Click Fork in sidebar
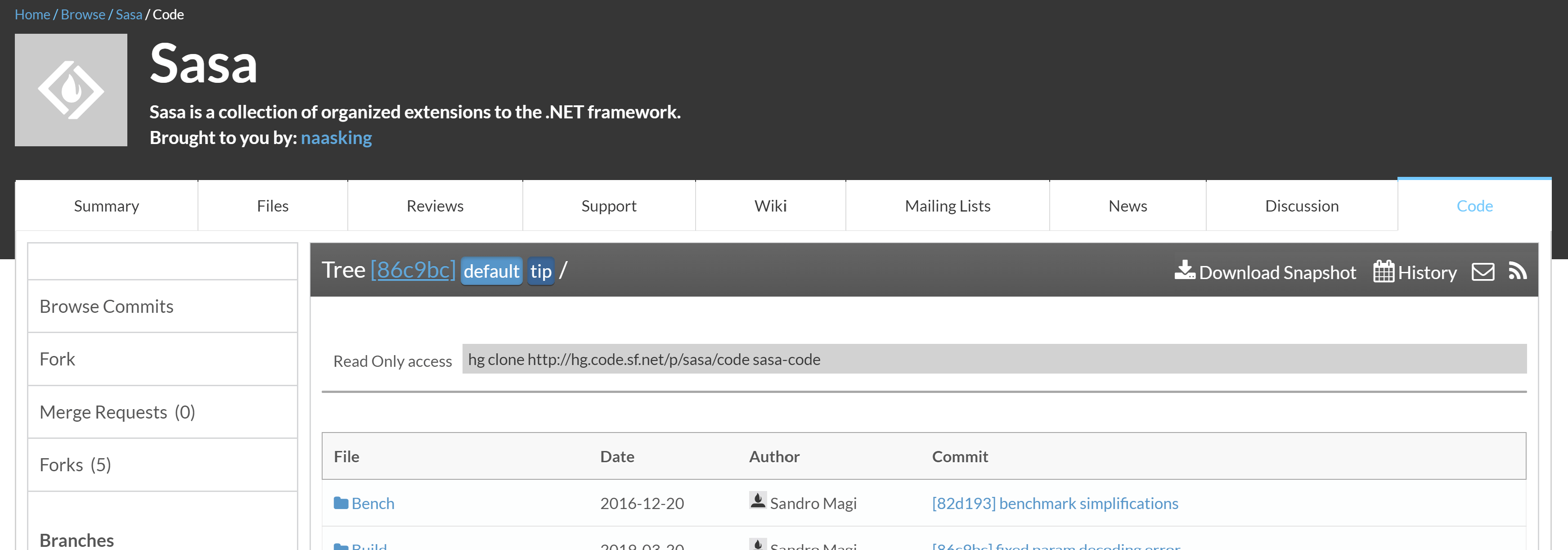Image resolution: width=1568 pixels, height=550 pixels. (x=162, y=359)
